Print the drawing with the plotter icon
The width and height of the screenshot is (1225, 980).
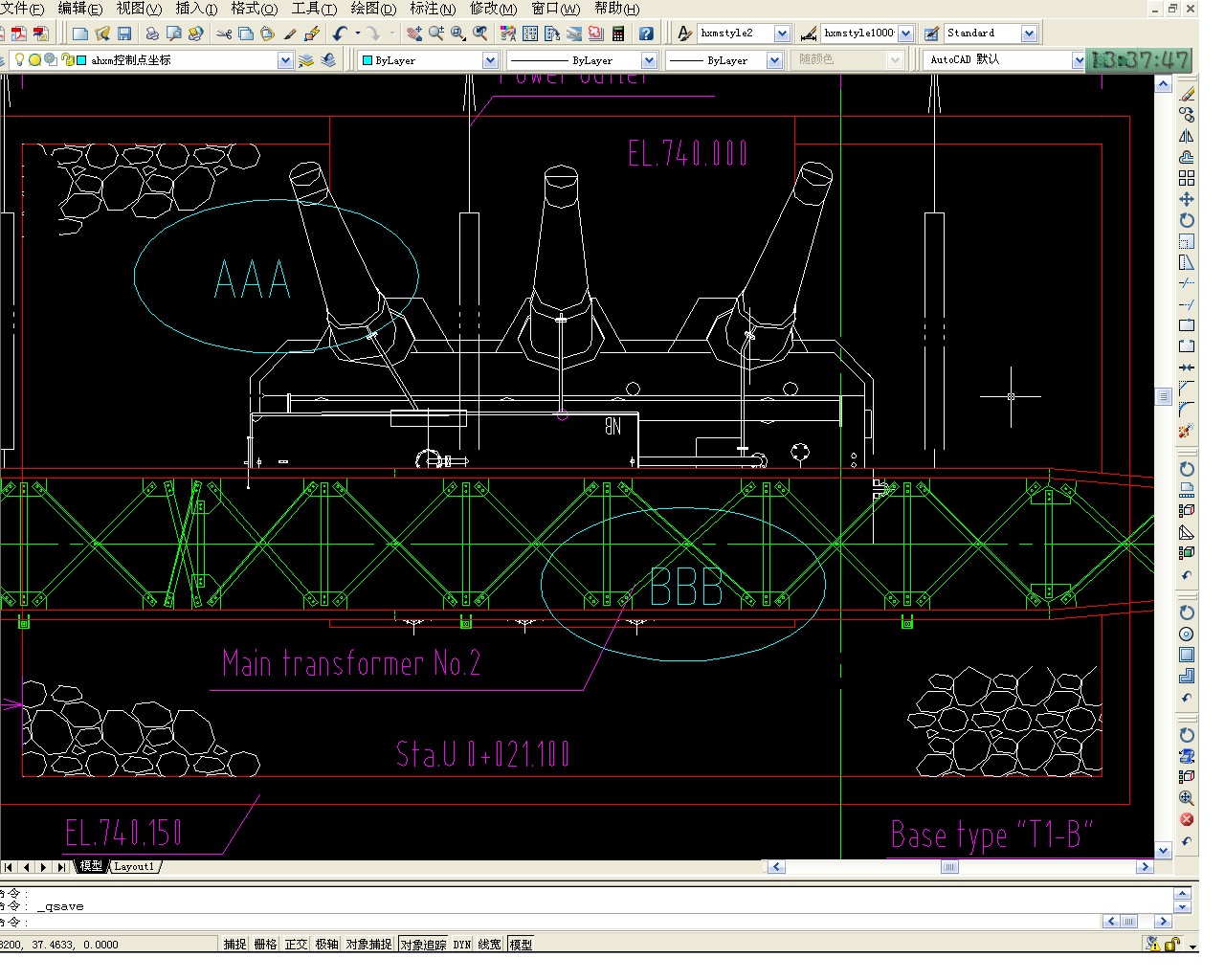click(152, 33)
